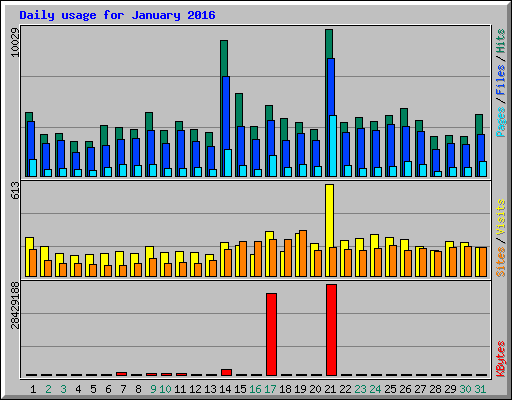512x400 pixels.
Task: Click day label 17 on the x-axis
Action: tap(270, 389)
